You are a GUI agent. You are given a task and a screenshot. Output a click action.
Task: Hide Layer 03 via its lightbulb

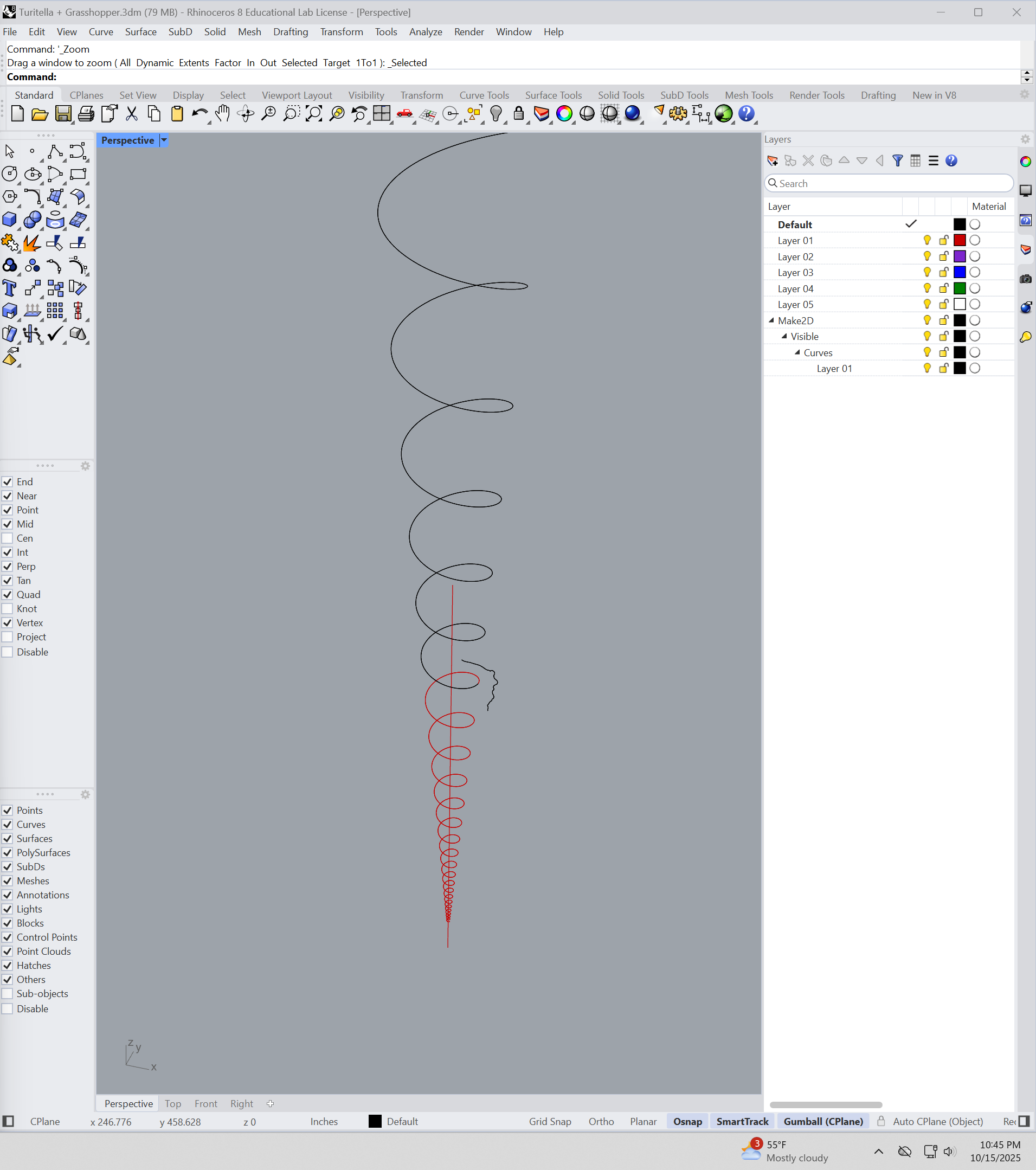point(926,273)
